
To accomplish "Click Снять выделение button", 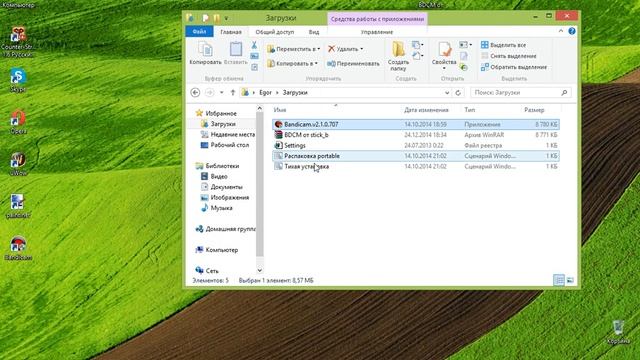I will pyautogui.click(x=509, y=56).
